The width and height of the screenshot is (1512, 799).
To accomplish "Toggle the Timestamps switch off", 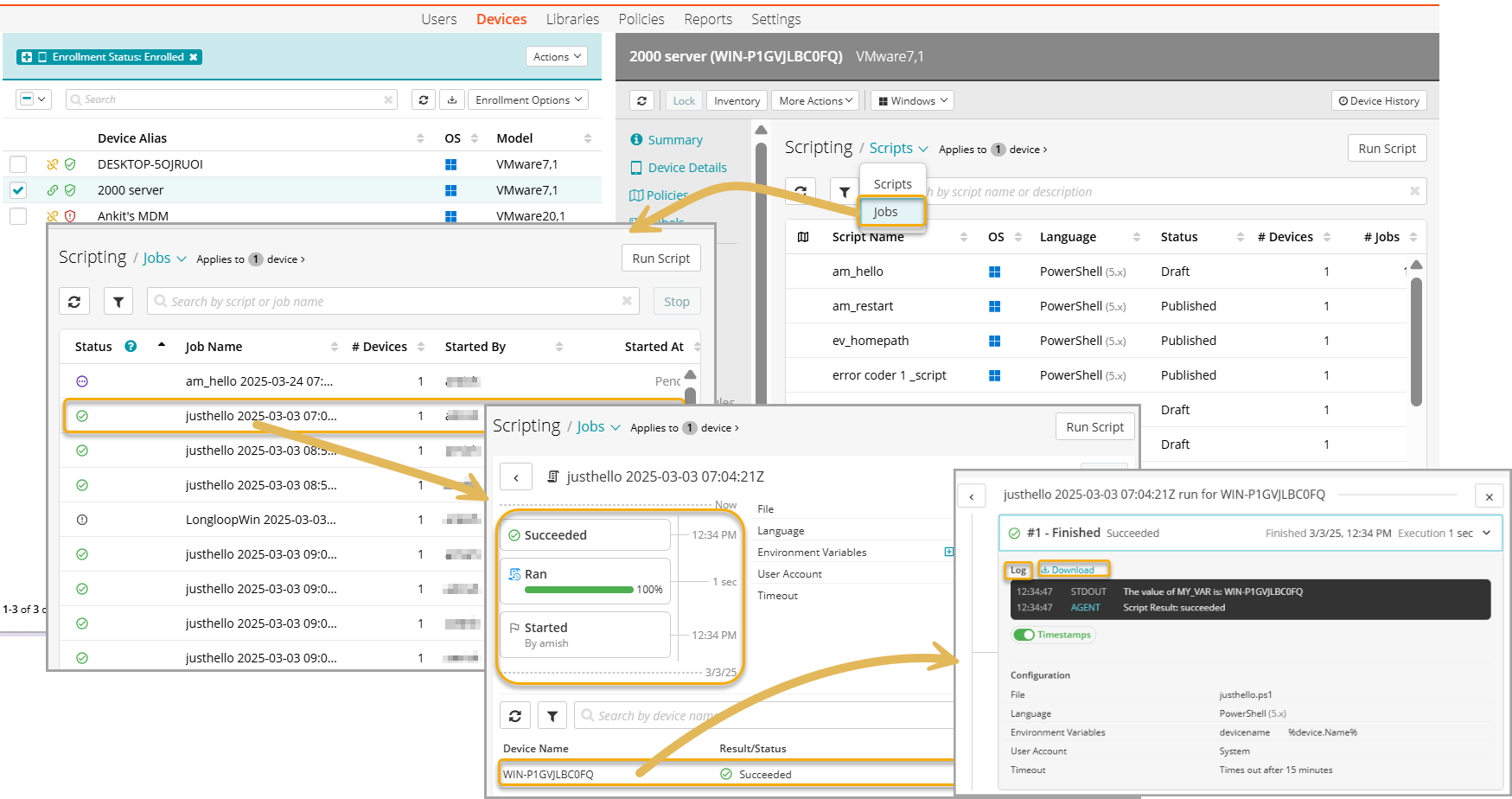I will click(1024, 635).
